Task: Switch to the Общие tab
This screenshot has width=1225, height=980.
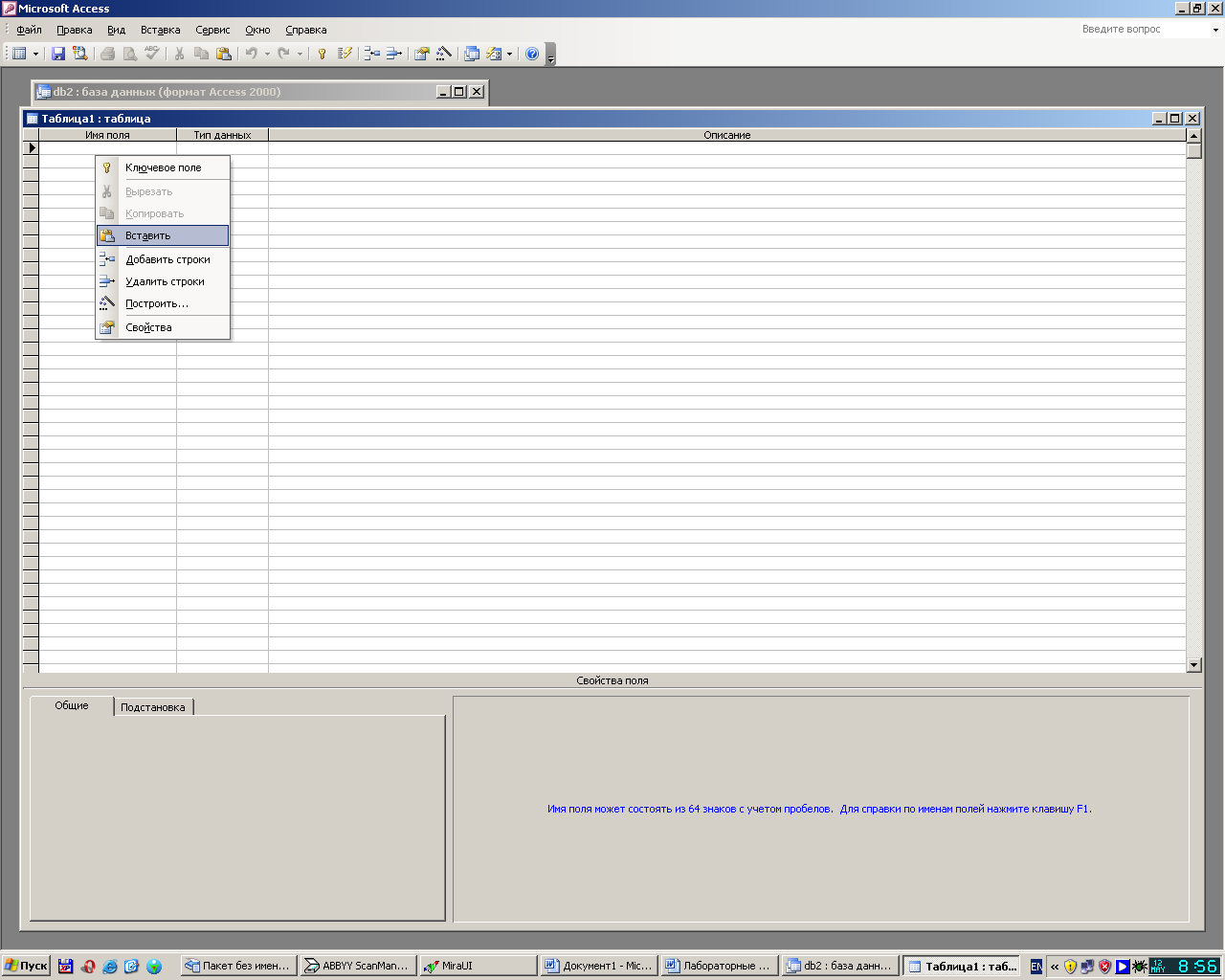Action: (72, 705)
